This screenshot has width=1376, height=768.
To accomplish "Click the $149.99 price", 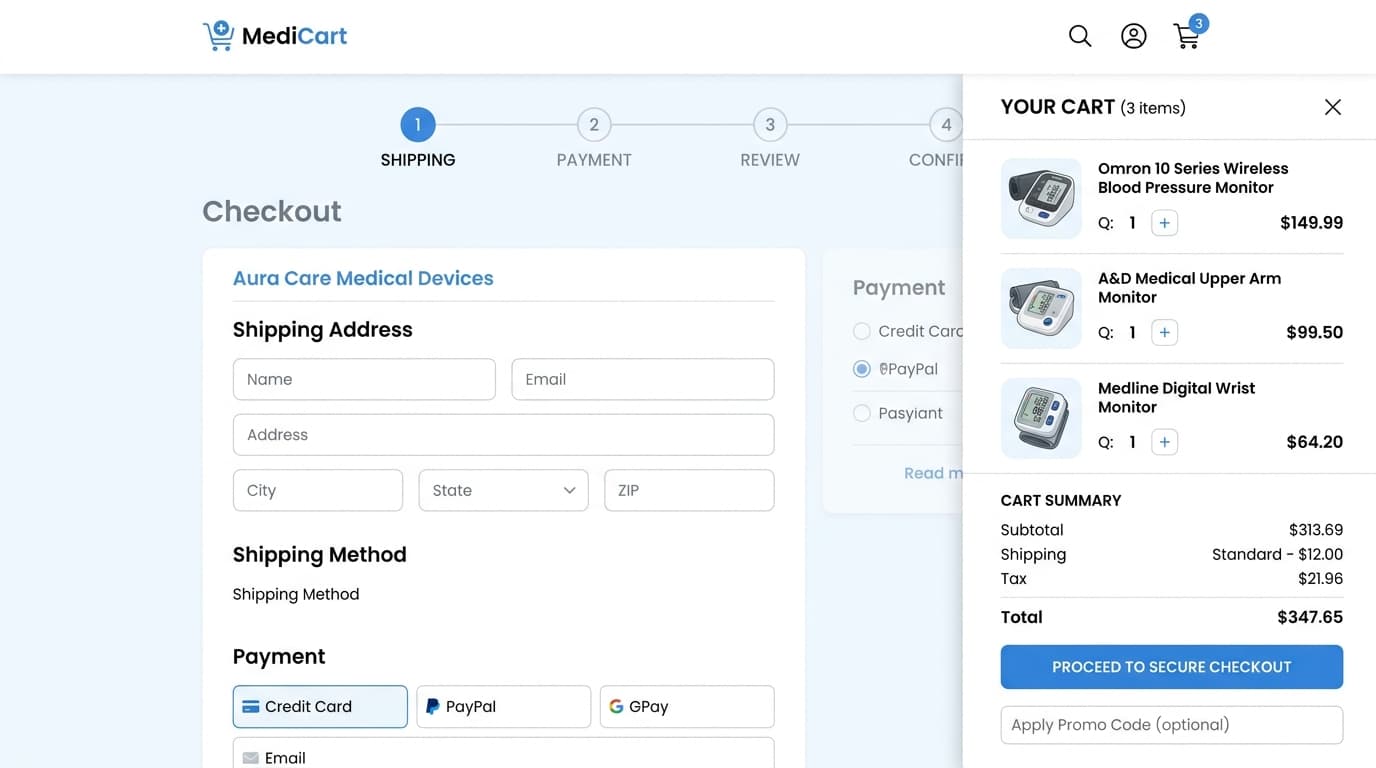I will click(1311, 223).
